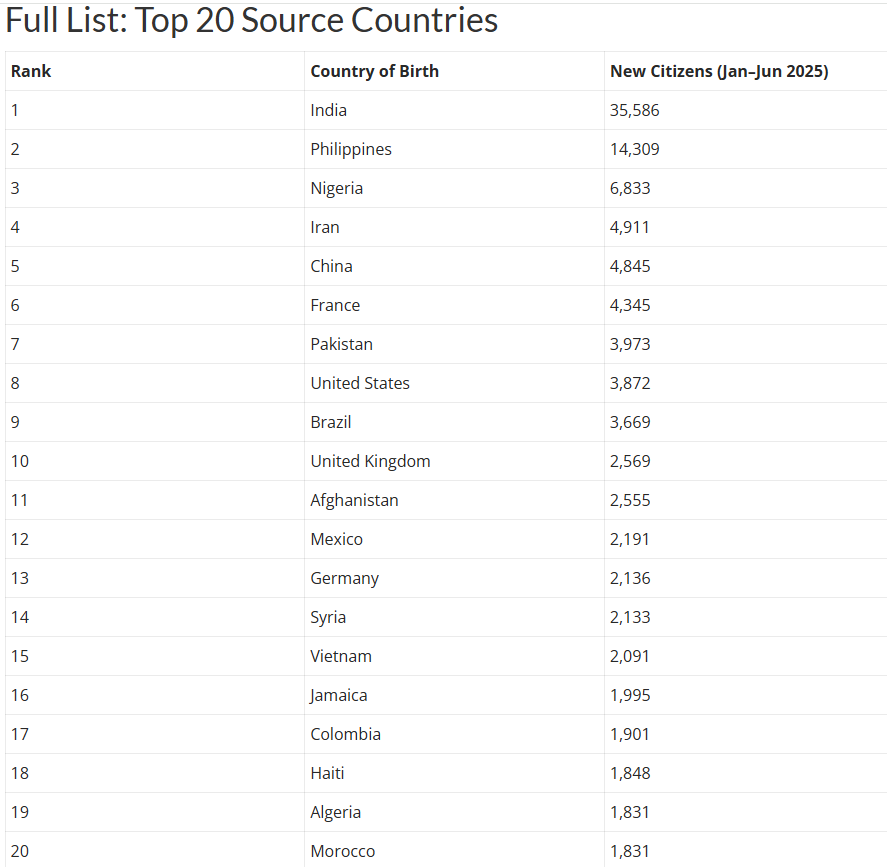Click the Morocco cell in the last row
The width and height of the screenshot is (887, 867).
click(343, 851)
